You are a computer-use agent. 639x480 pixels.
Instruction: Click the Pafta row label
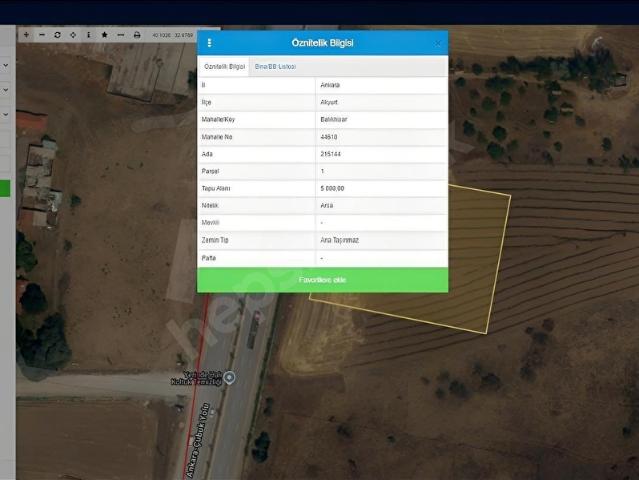[x=209, y=258]
